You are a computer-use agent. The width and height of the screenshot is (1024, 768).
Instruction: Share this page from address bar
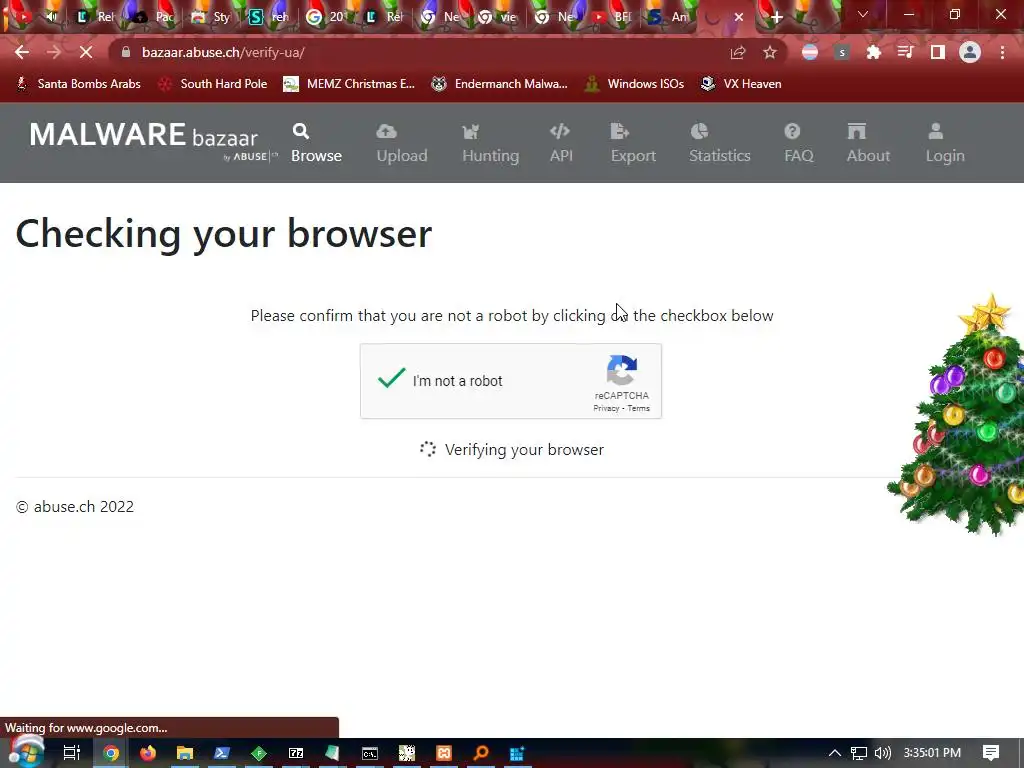[x=738, y=52]
